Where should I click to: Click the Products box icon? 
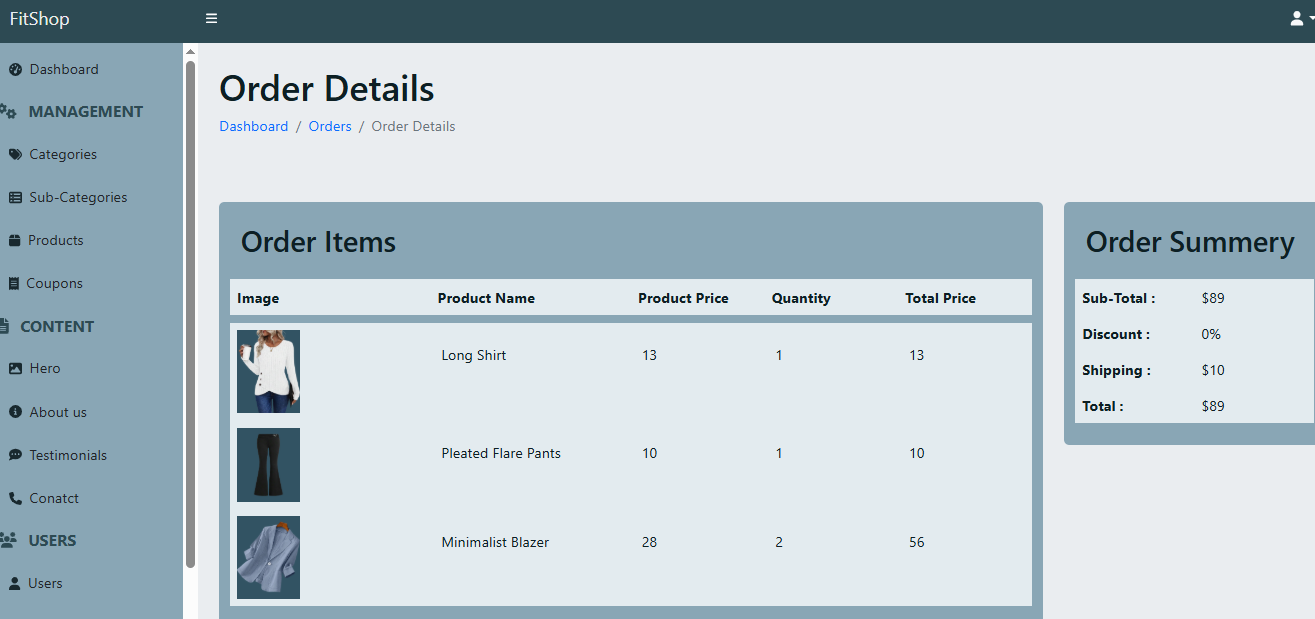coord(15,241)
